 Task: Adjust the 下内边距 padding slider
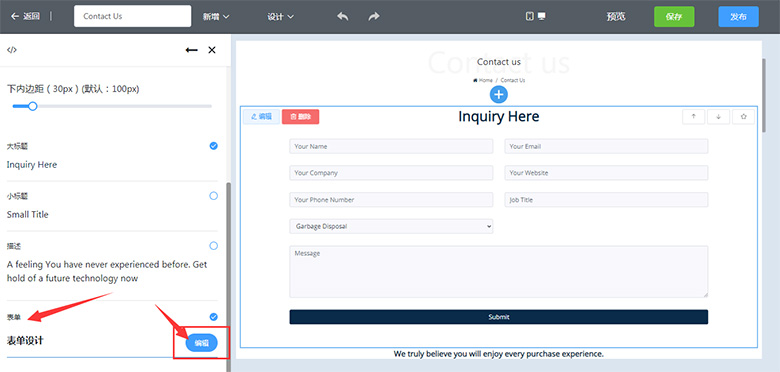(x=112, y=106)
